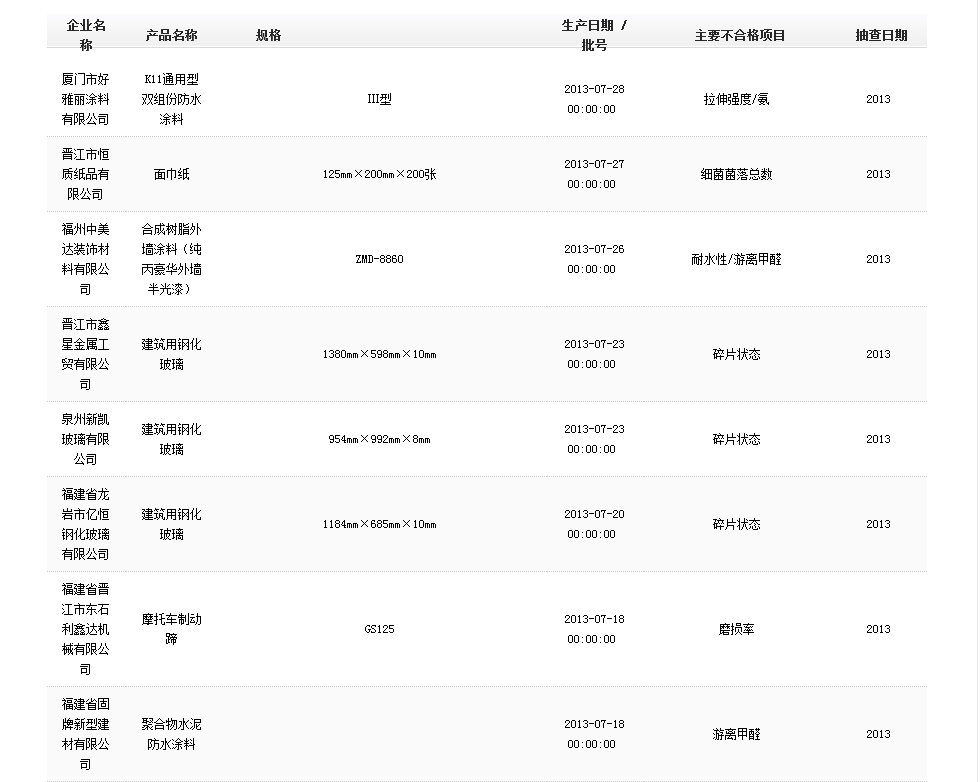Click 2013-07-23 date in 晋江市鑫星 row

pyautogui.click(x=594, y=344)
